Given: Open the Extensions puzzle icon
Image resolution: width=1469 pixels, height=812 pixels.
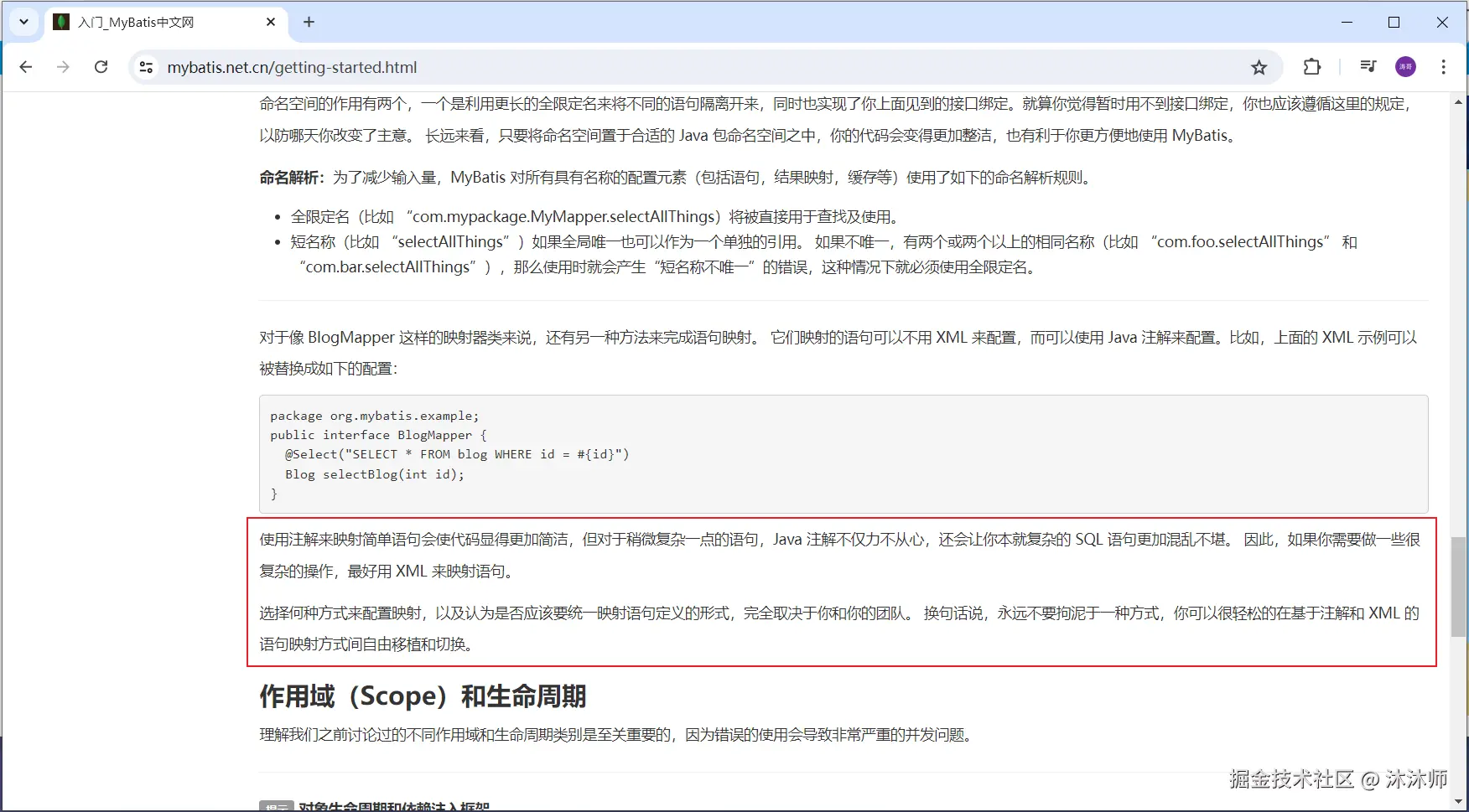Looking at the screenshot, I should pos(1312,67).
